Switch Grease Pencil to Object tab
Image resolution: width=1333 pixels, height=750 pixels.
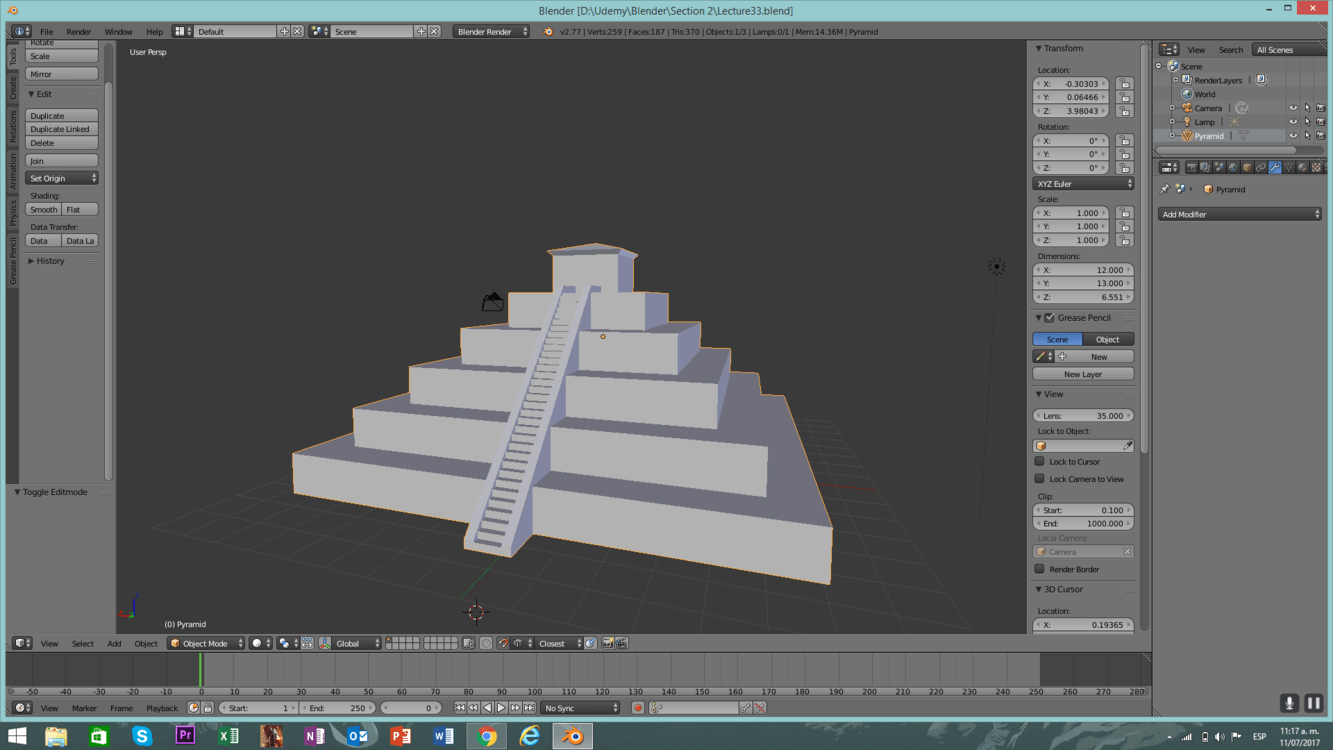[1107, 339]
